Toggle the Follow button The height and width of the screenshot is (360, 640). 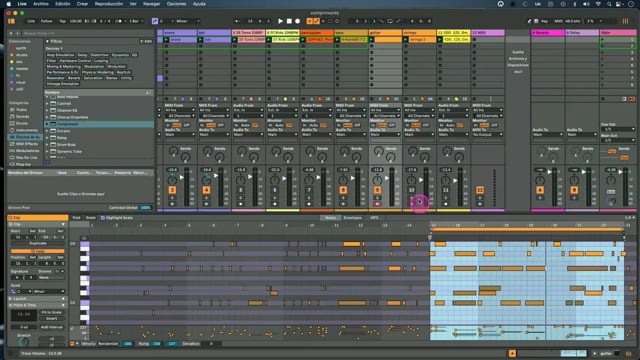[x=46, y=21]
